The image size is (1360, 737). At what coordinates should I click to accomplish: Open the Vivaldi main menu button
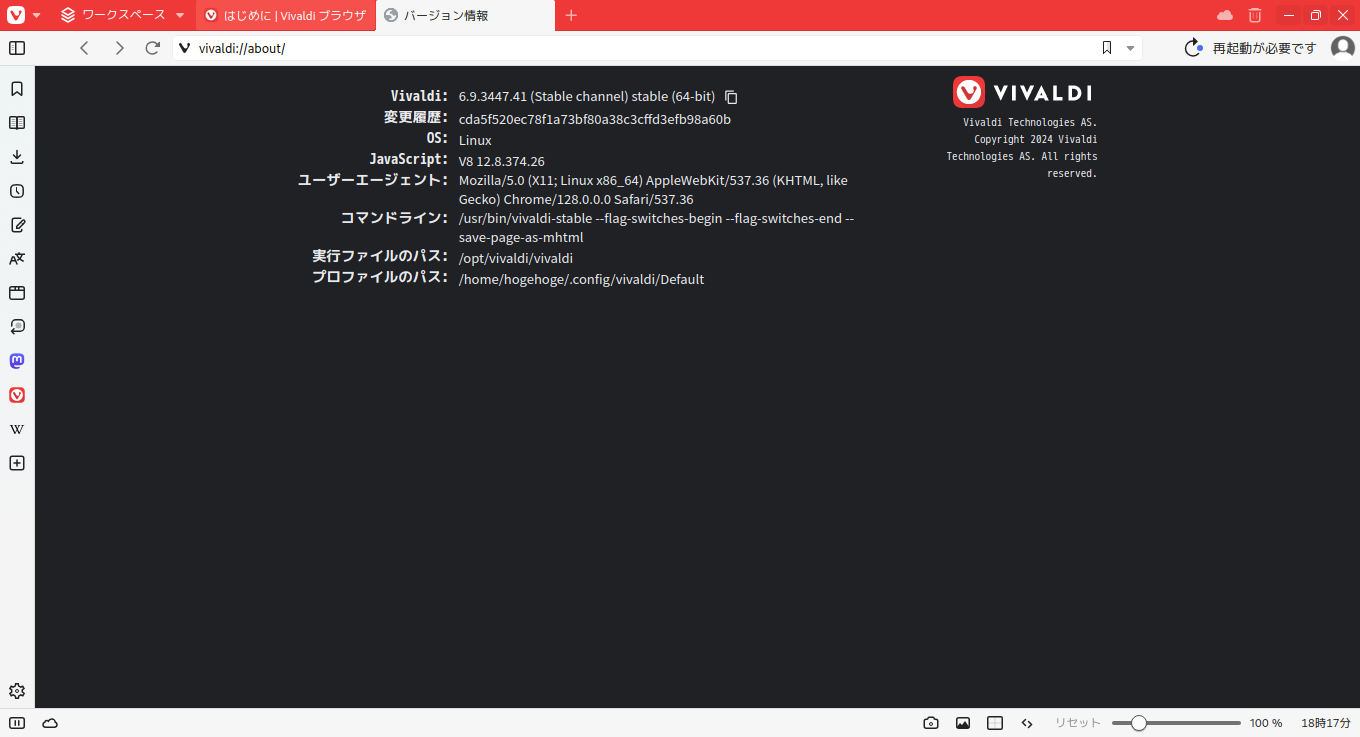coord(23,15)
